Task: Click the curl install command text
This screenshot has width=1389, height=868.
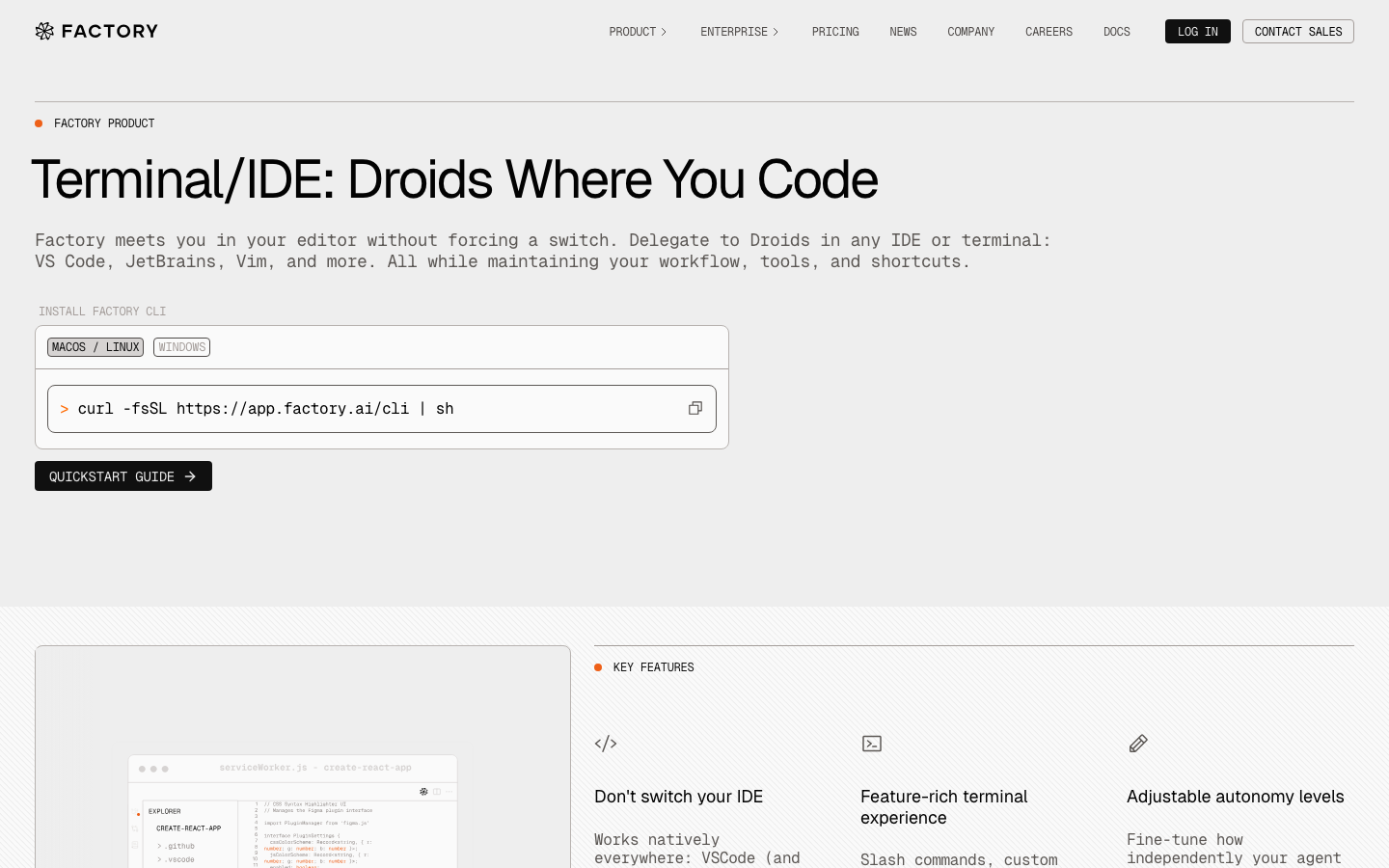Action: click(265, 409)
